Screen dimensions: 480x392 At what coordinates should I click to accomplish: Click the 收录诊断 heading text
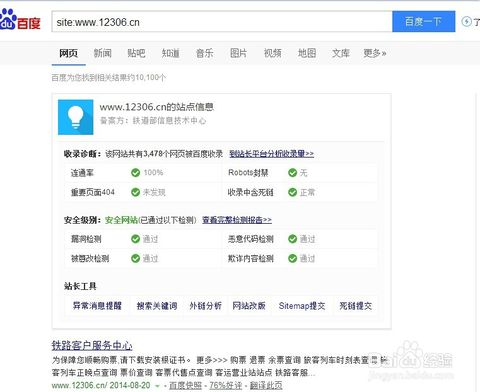pyautogui.click(x=82, y=154)
